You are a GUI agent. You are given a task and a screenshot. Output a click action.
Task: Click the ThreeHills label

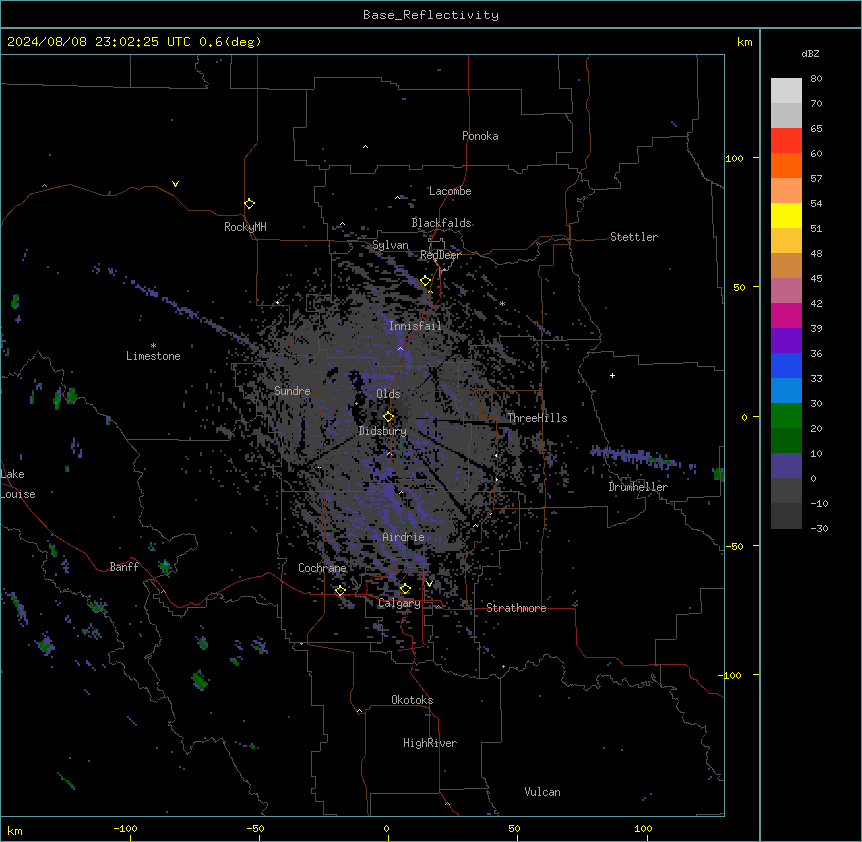point(537,418)
